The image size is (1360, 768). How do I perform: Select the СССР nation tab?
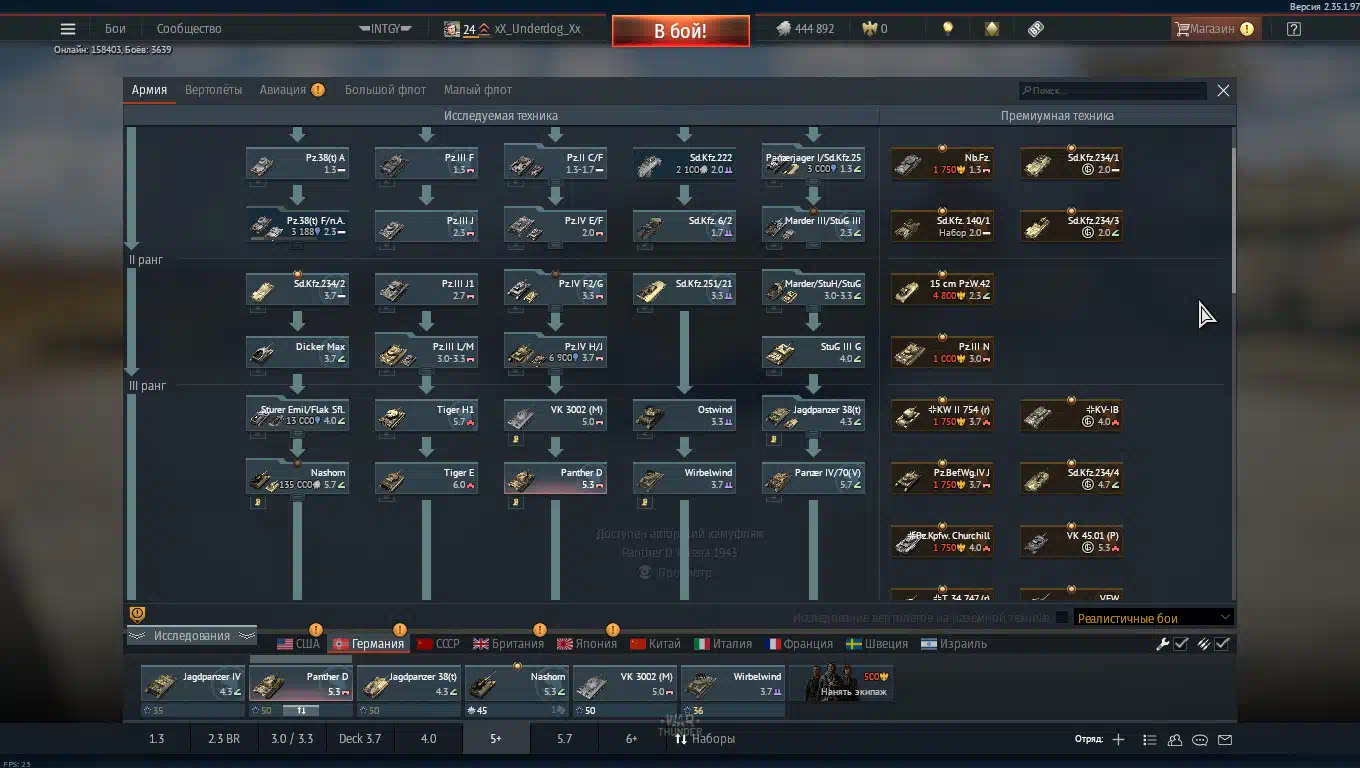click(438, 644)
